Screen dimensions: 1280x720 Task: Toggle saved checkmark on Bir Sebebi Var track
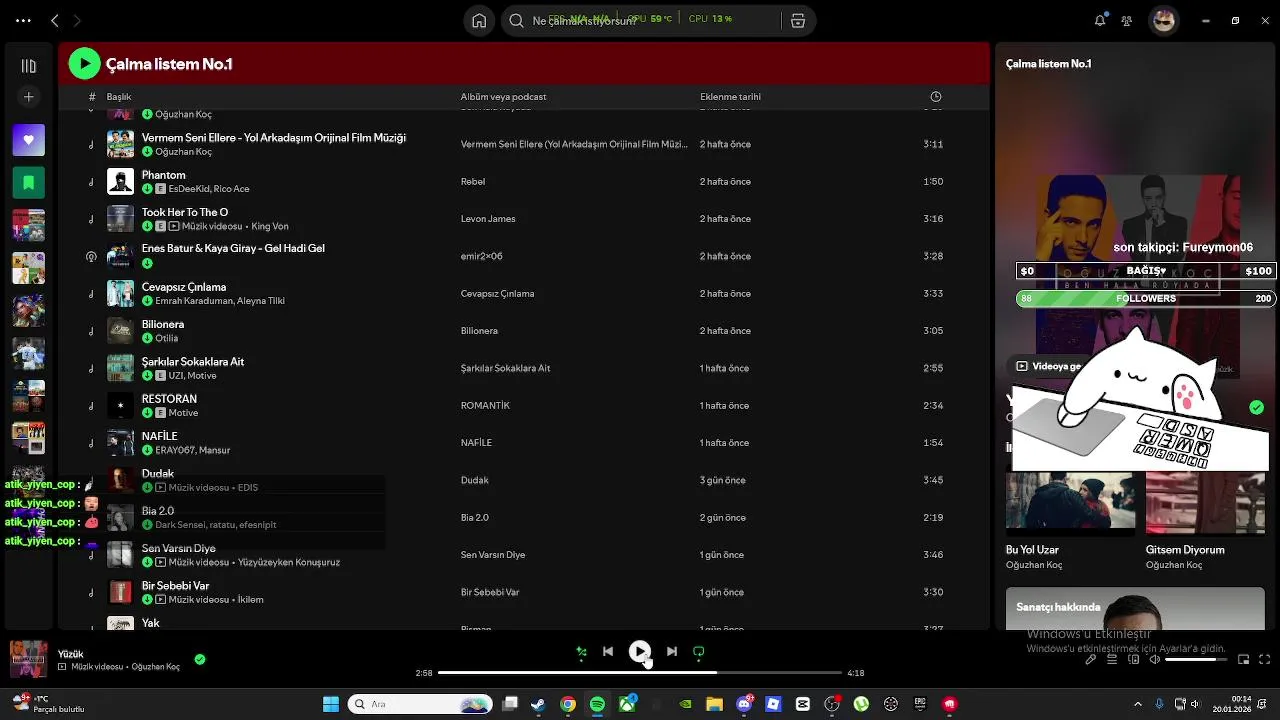[147, 600]
